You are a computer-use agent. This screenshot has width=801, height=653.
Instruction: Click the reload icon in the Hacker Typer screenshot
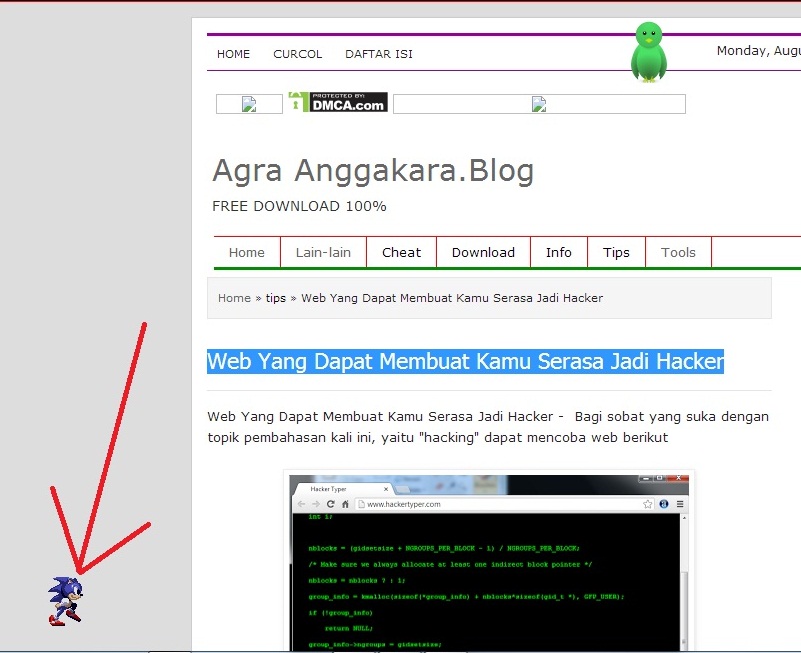click(330, 504)
